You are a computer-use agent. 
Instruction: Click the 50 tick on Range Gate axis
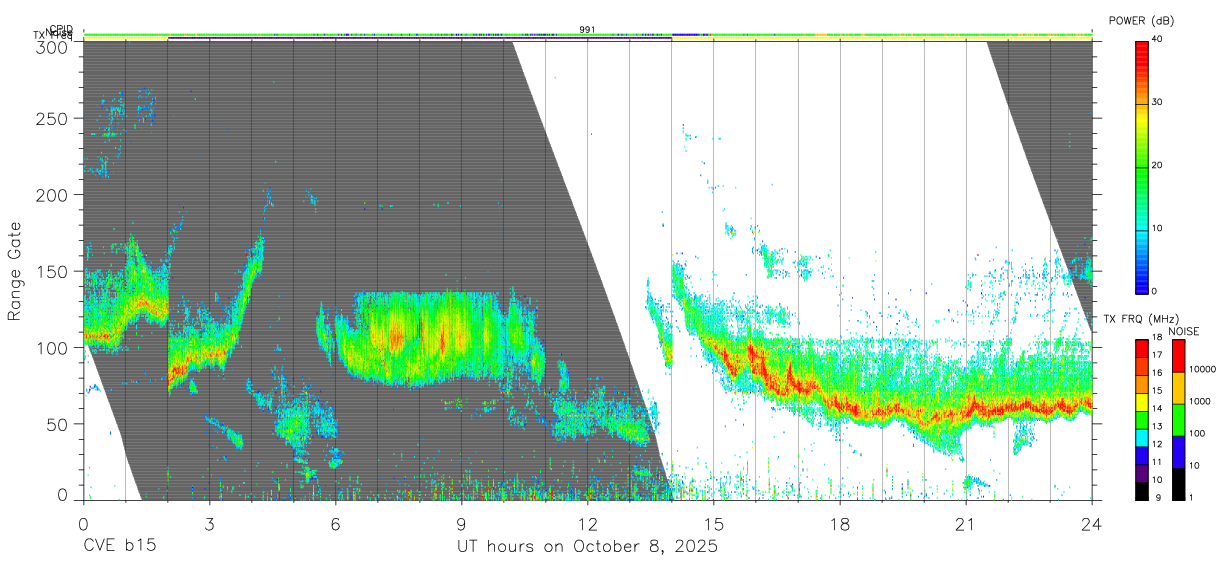click(59, 424)
